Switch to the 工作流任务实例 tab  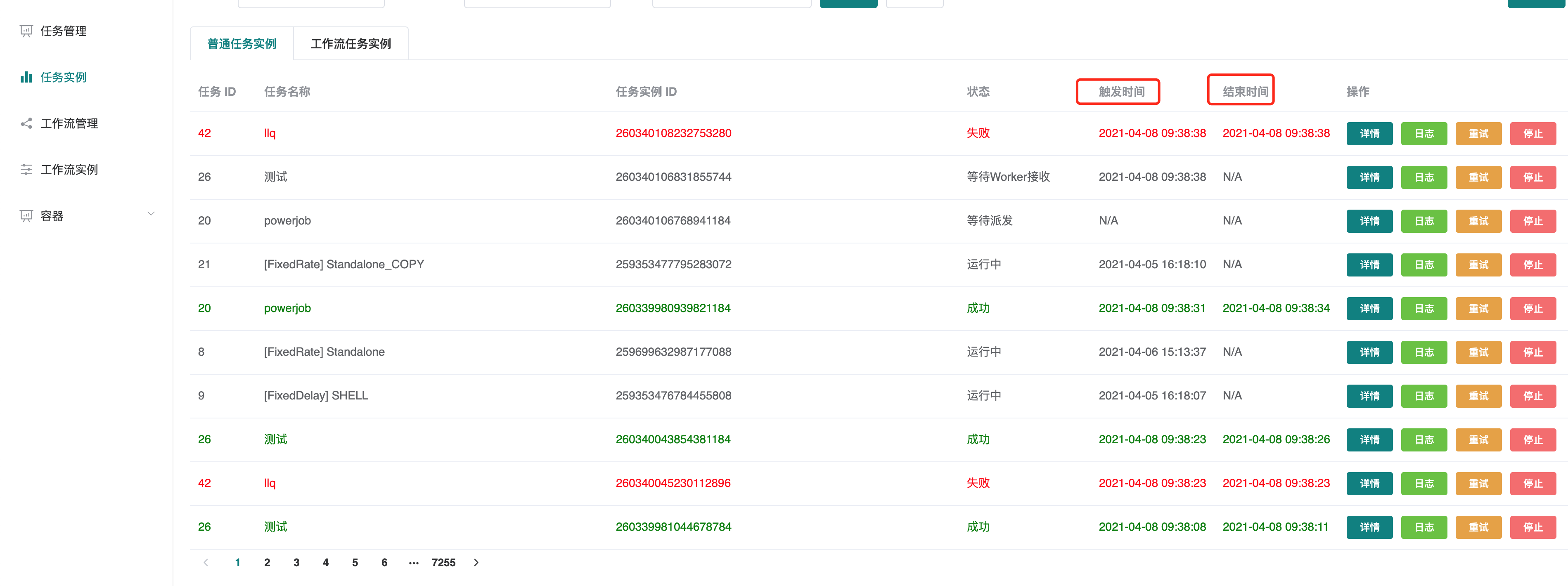[351, 44]
